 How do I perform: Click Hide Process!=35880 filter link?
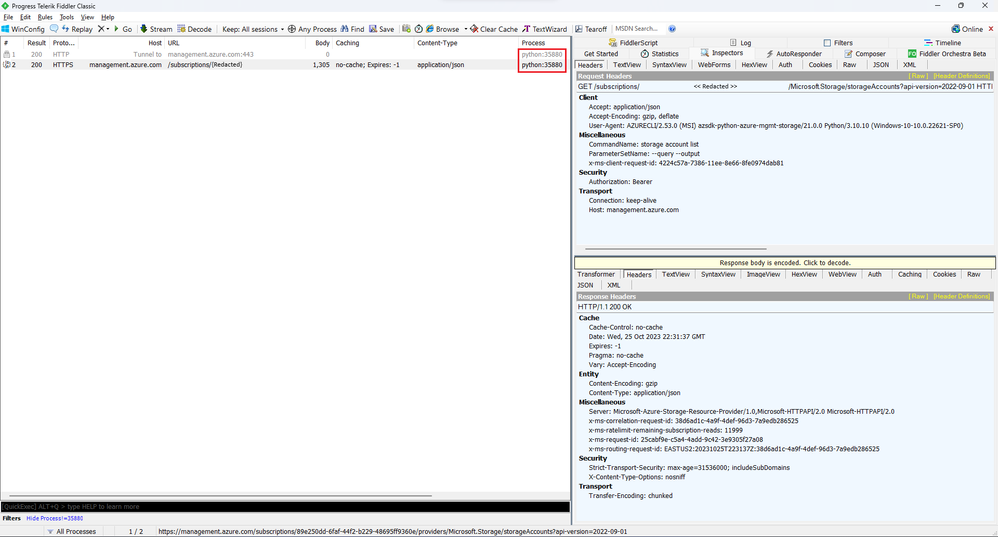(x=55, y=519)
